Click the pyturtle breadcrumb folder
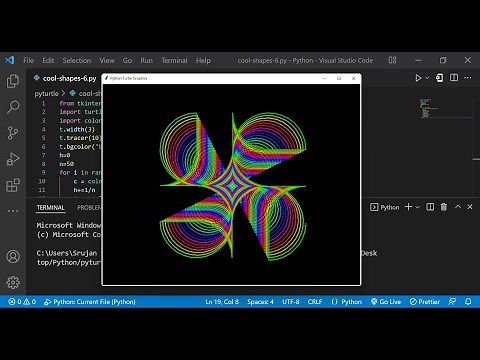This screenshot has width=480, height=360. [x=46, y=94]
